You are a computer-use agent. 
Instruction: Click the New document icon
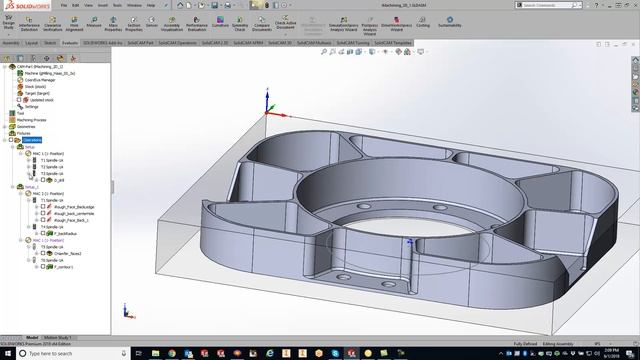point(189,5)
